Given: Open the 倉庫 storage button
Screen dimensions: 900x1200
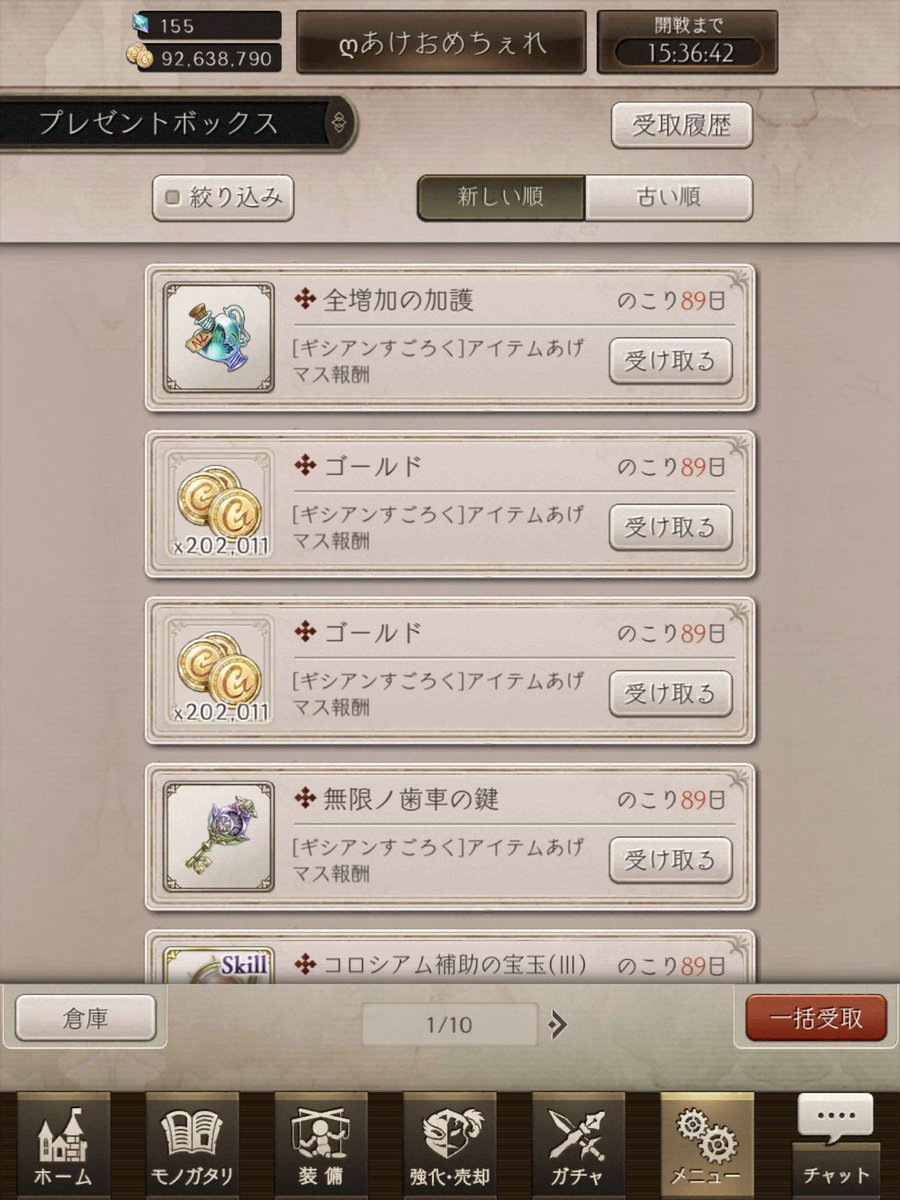Looking at the screenshot, I should tap(86, 1019).
